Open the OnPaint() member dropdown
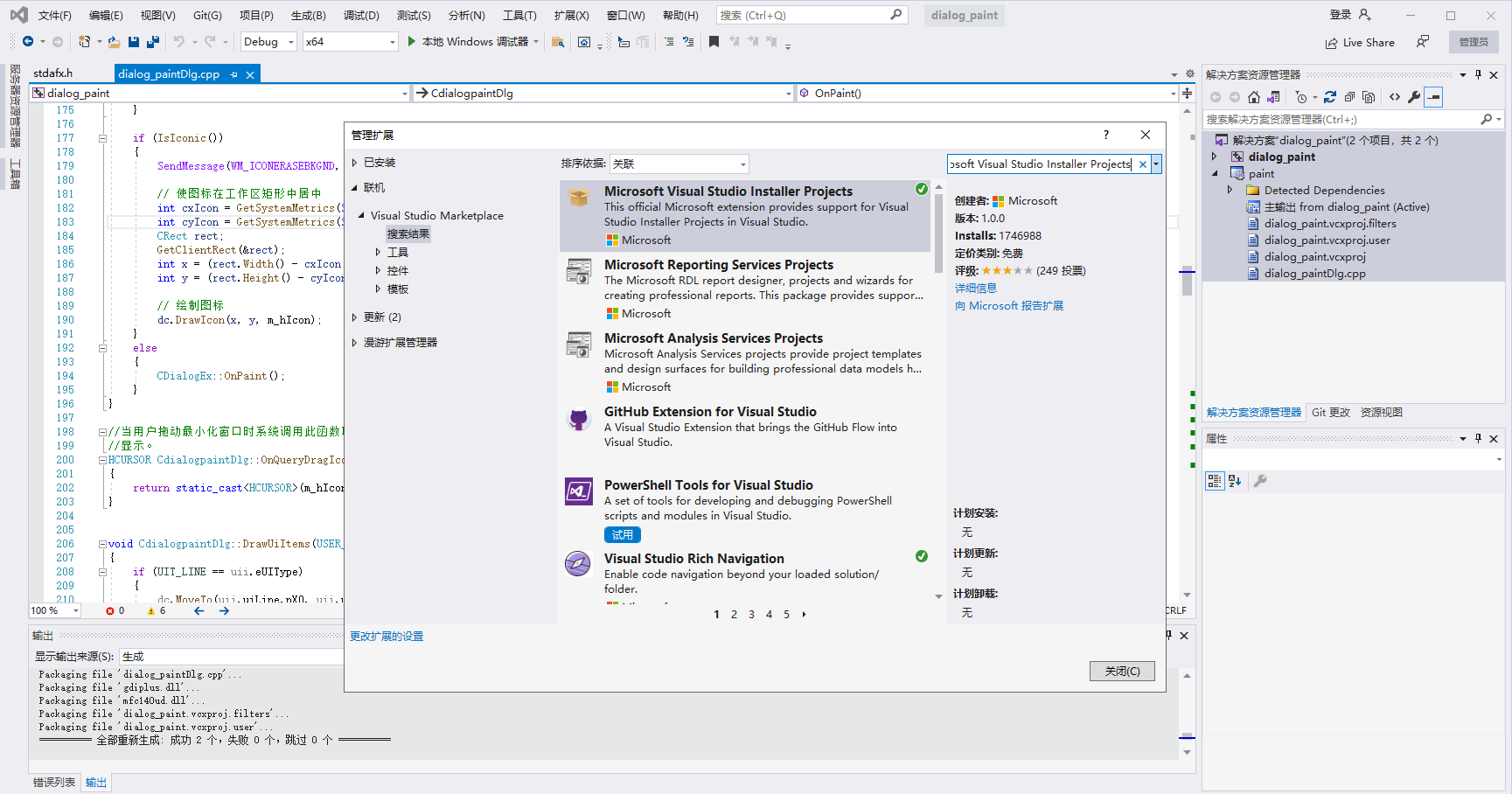Screen dimensions: 1512x794 click(x=1173, y=94)
